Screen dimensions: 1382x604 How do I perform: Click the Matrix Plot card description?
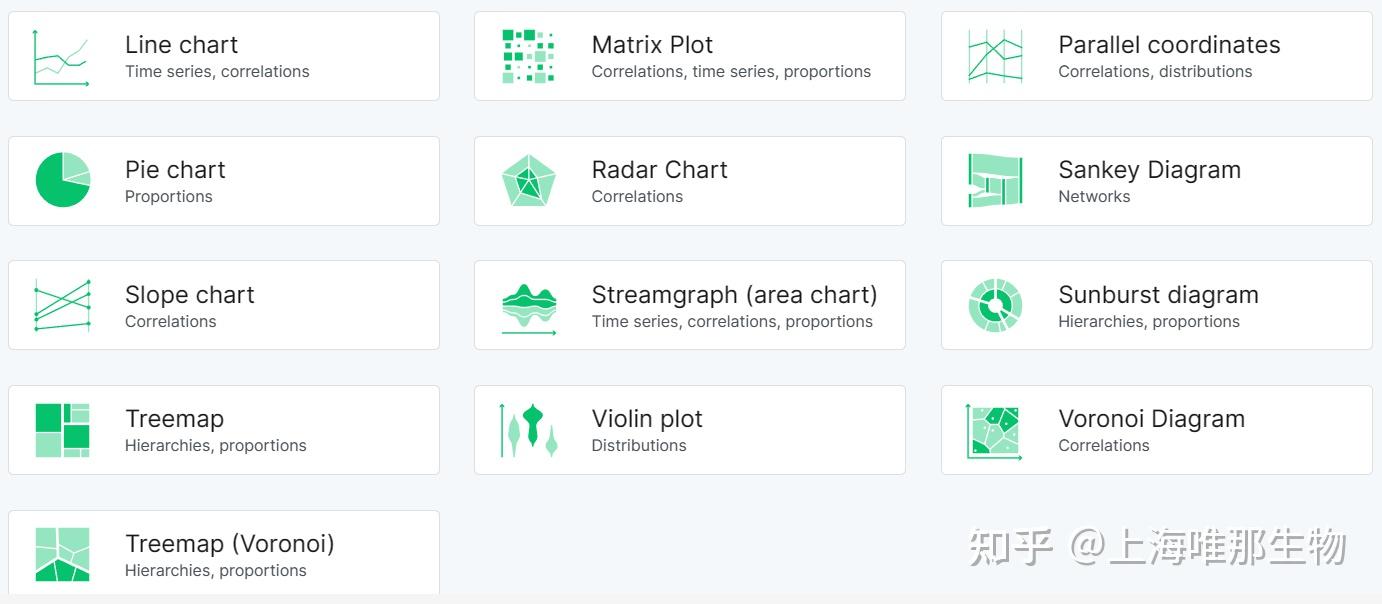click(730, 72)
